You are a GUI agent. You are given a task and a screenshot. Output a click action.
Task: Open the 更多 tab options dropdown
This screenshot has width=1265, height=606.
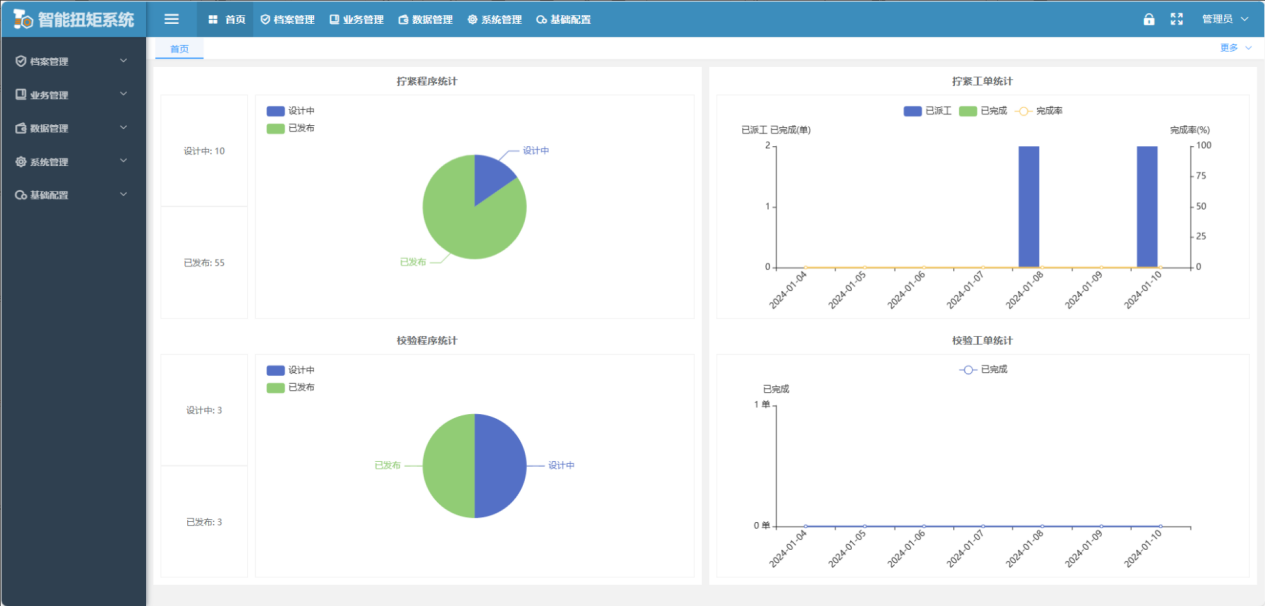pos(1236,48)
